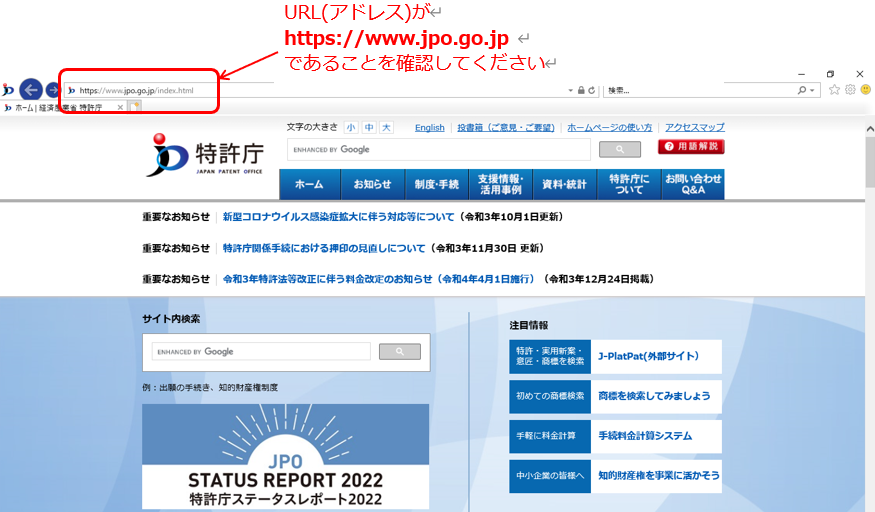Click the 用語解説 glossary button
The image size is (875, 512).
pyautogui.click(x=691, y=147)
